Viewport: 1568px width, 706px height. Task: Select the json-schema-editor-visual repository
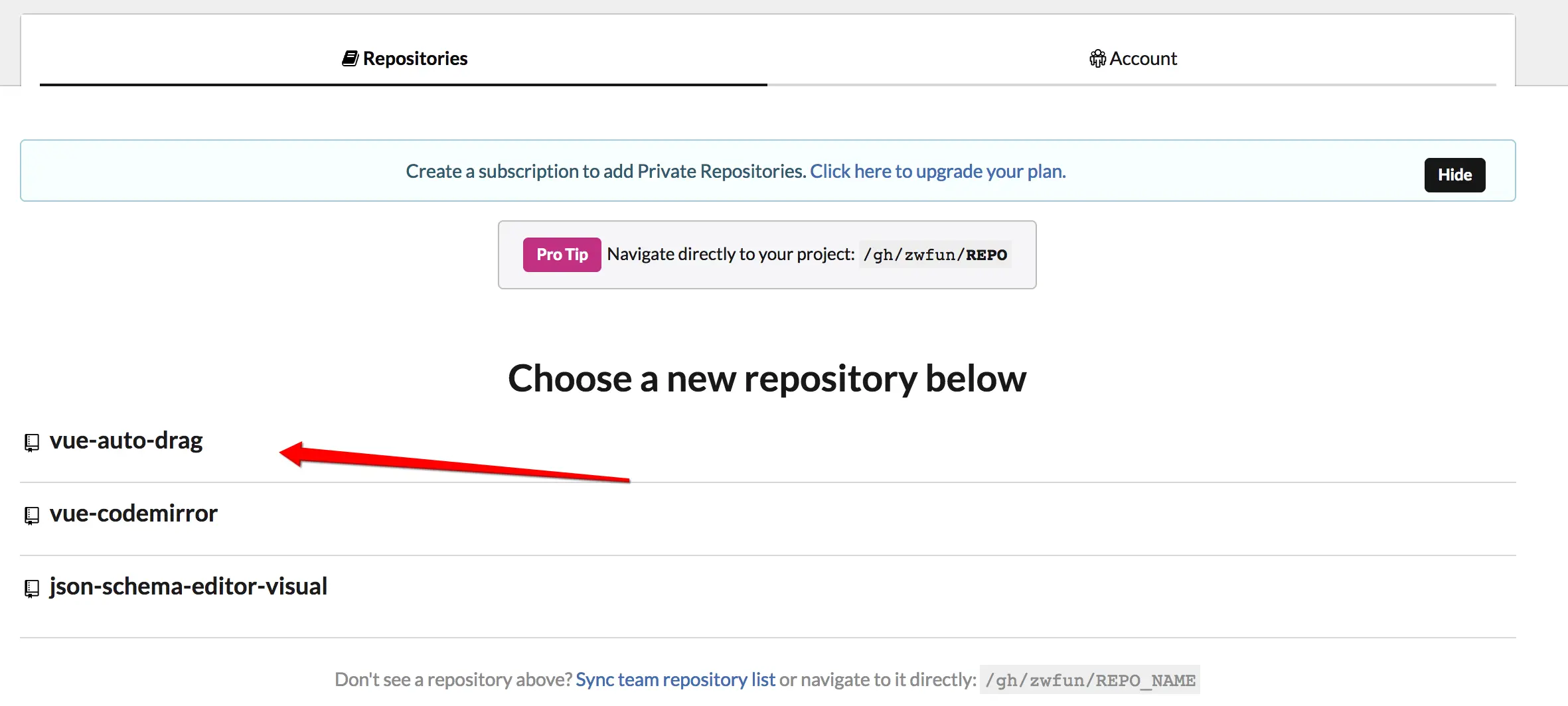pos(189,587)
